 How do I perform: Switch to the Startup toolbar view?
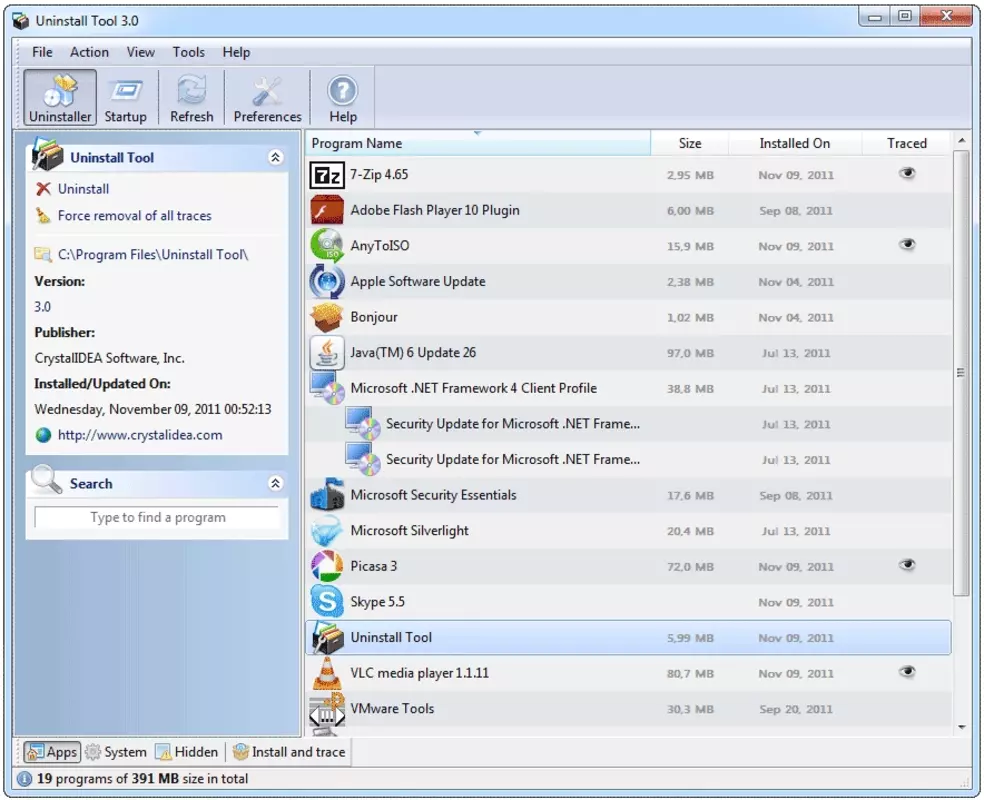tap(126, 97)
